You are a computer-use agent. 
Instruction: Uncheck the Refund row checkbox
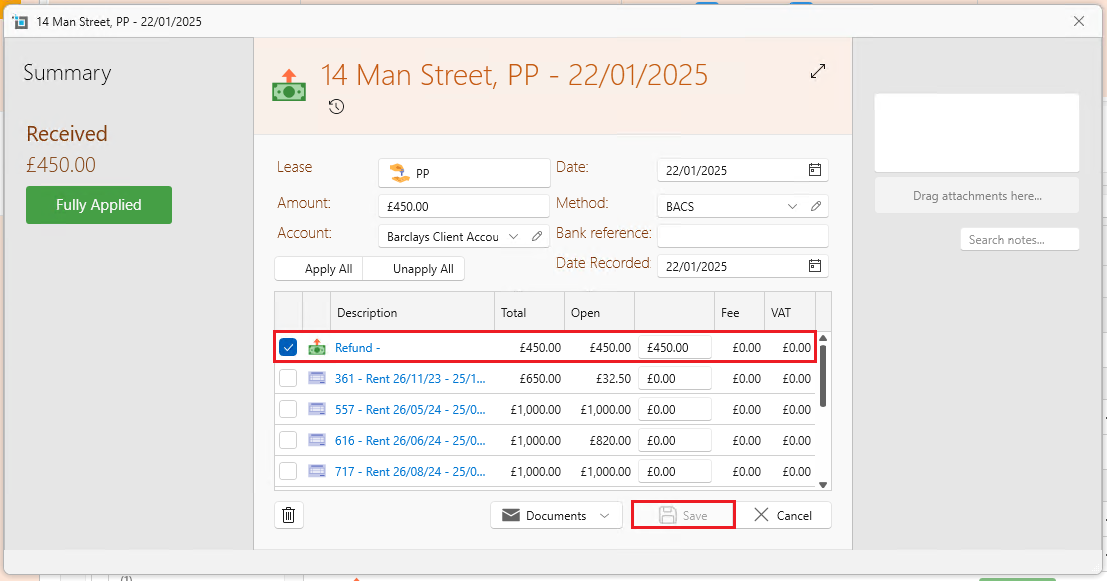coord(288,347)
